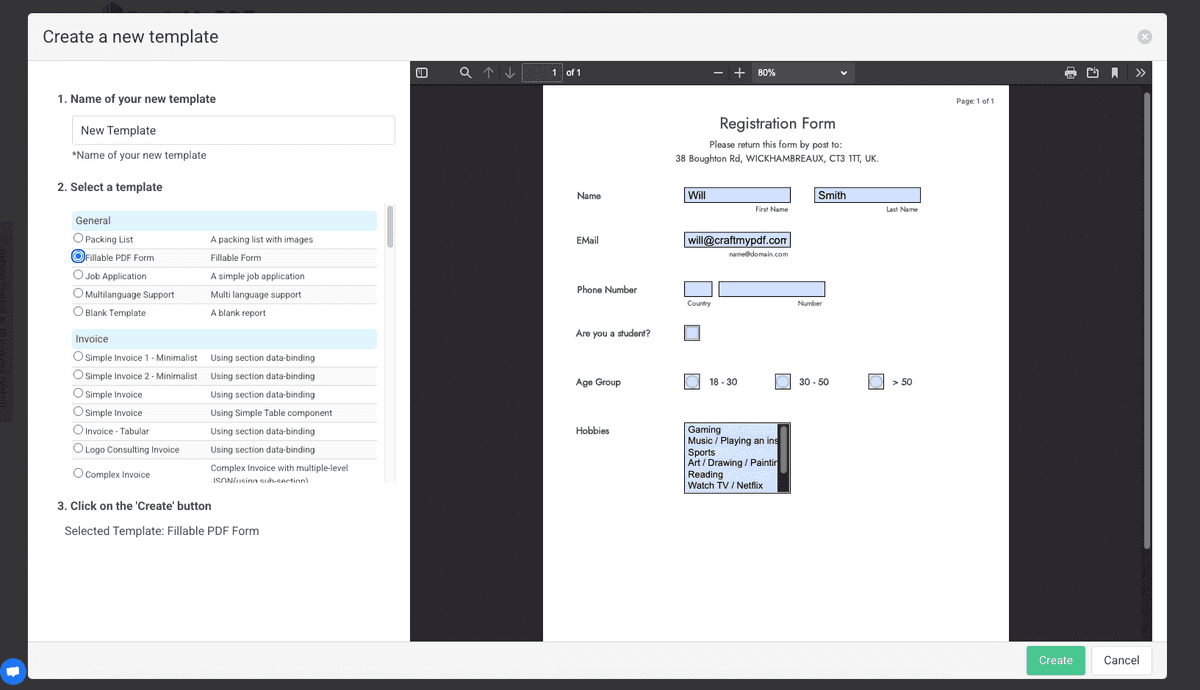Zoom in on the PDF preview
1200x690 pixels.
pyautogui.click(x=740, y=72)
